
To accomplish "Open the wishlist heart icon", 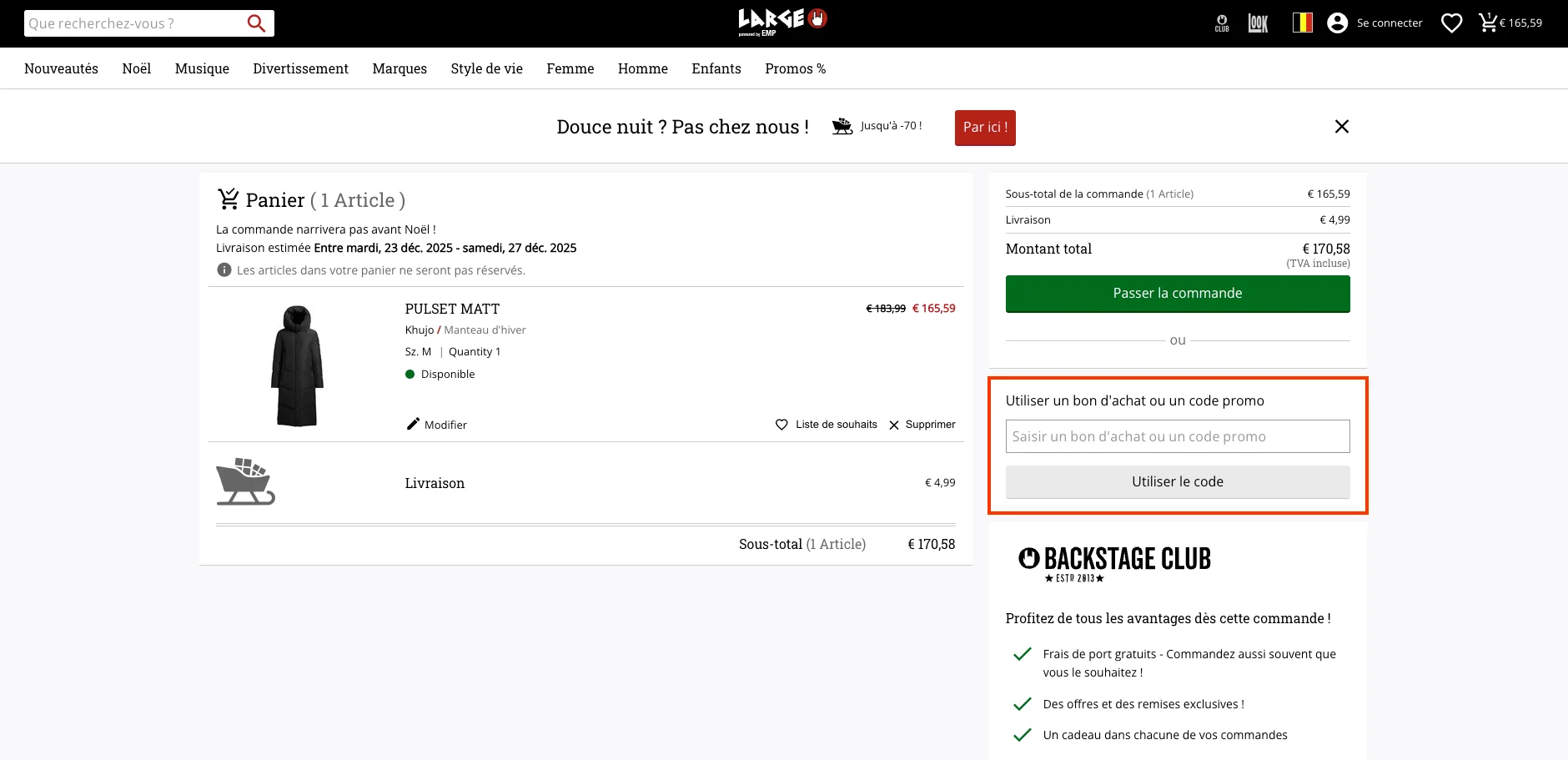I will pyautogui.click(x=1452, y=23).
